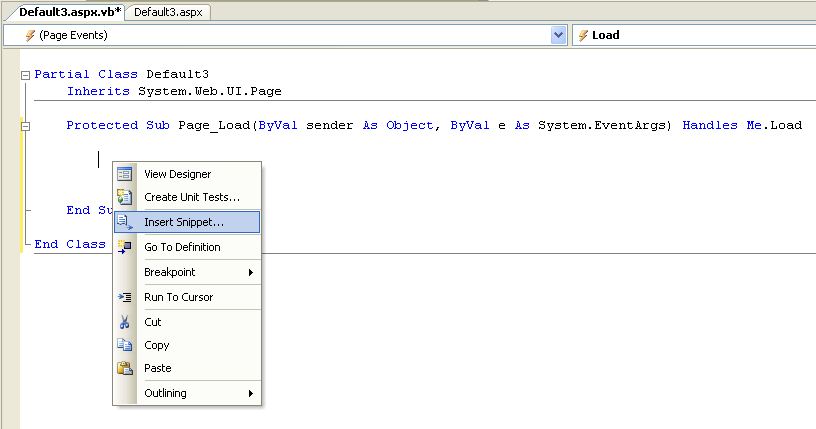Click the sender parameter name

329,125
